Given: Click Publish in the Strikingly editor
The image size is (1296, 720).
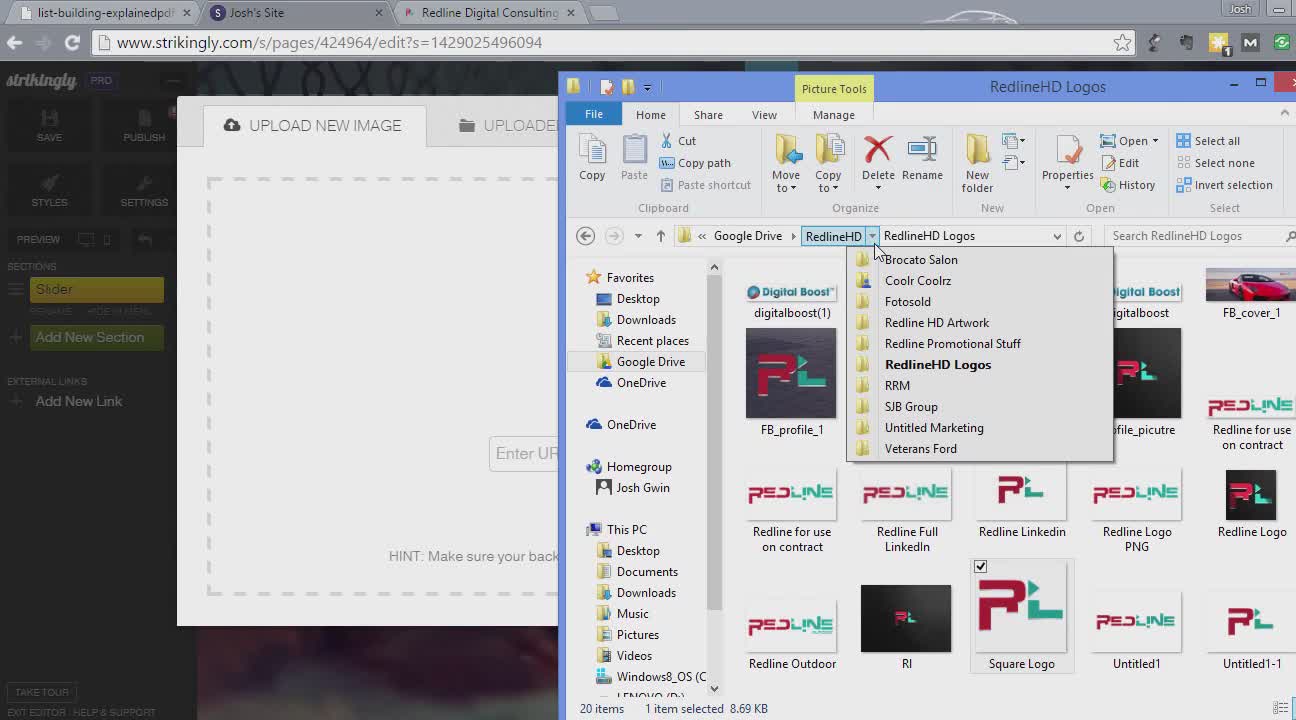Looking at the screenshot, I should [x=144, y=126].
